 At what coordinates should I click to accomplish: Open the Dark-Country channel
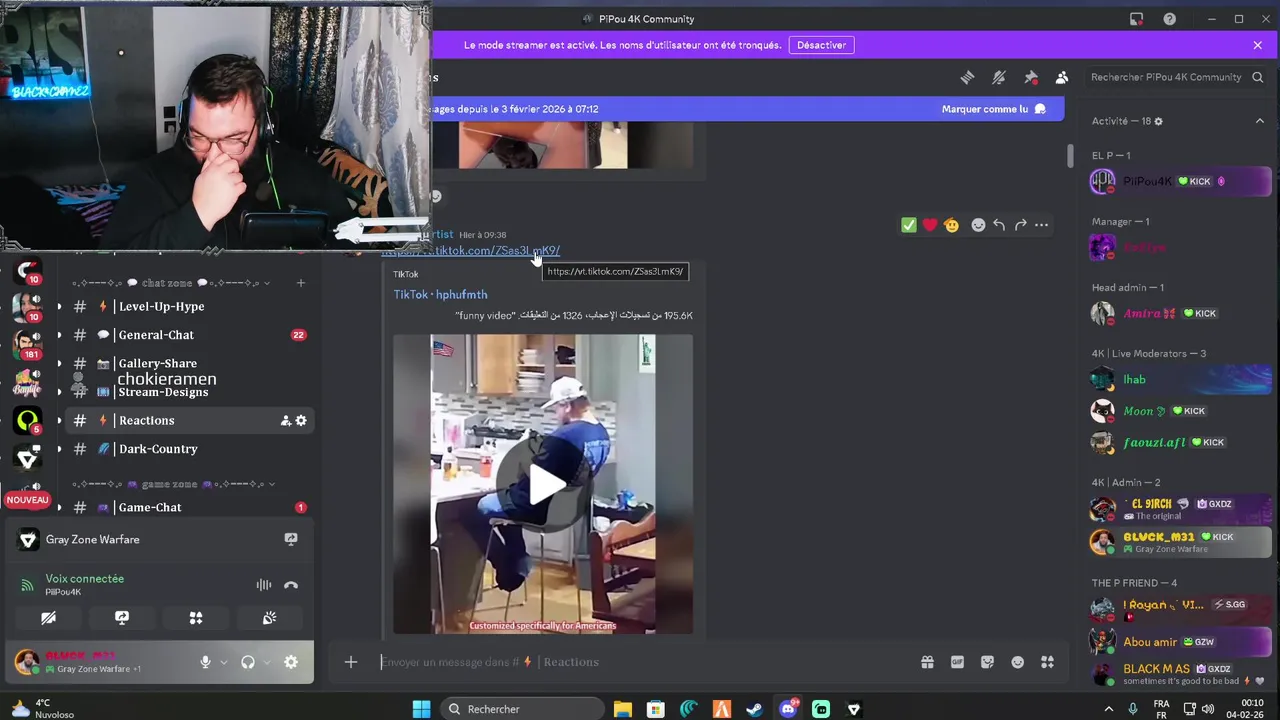click(x=188, y=449)
